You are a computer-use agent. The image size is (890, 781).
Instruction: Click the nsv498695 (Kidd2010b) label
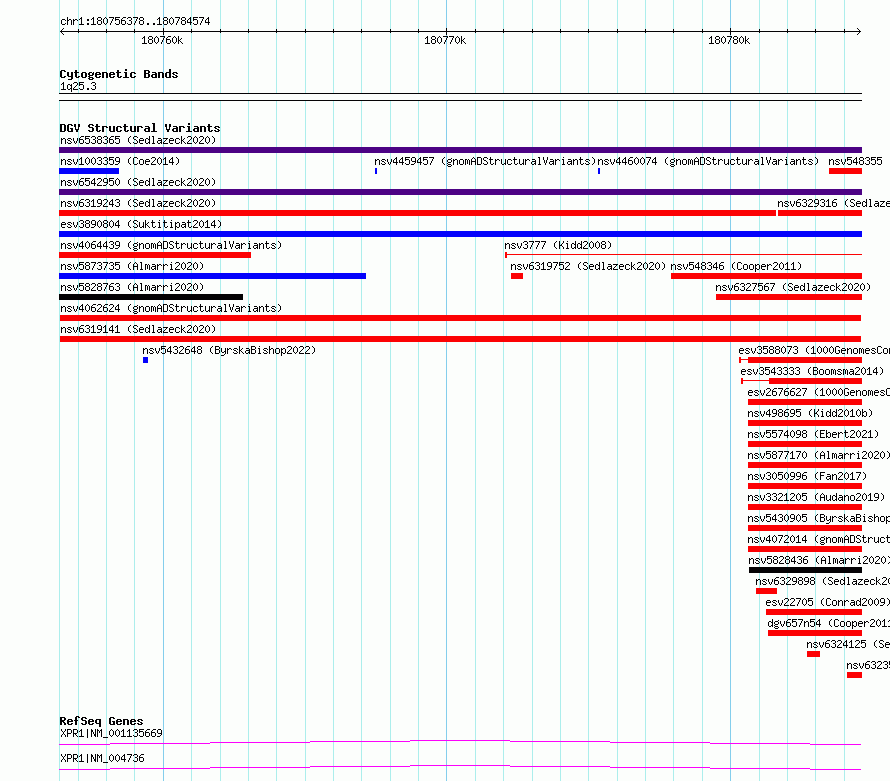(810, 413)
